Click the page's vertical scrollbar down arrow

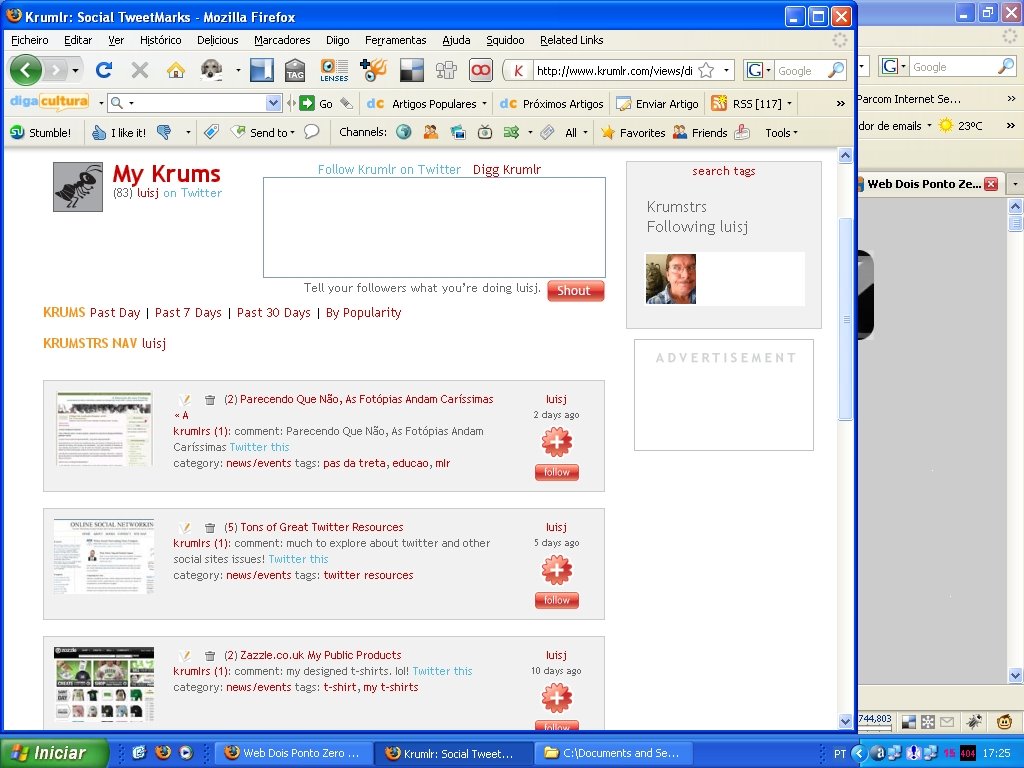point(845,721)
